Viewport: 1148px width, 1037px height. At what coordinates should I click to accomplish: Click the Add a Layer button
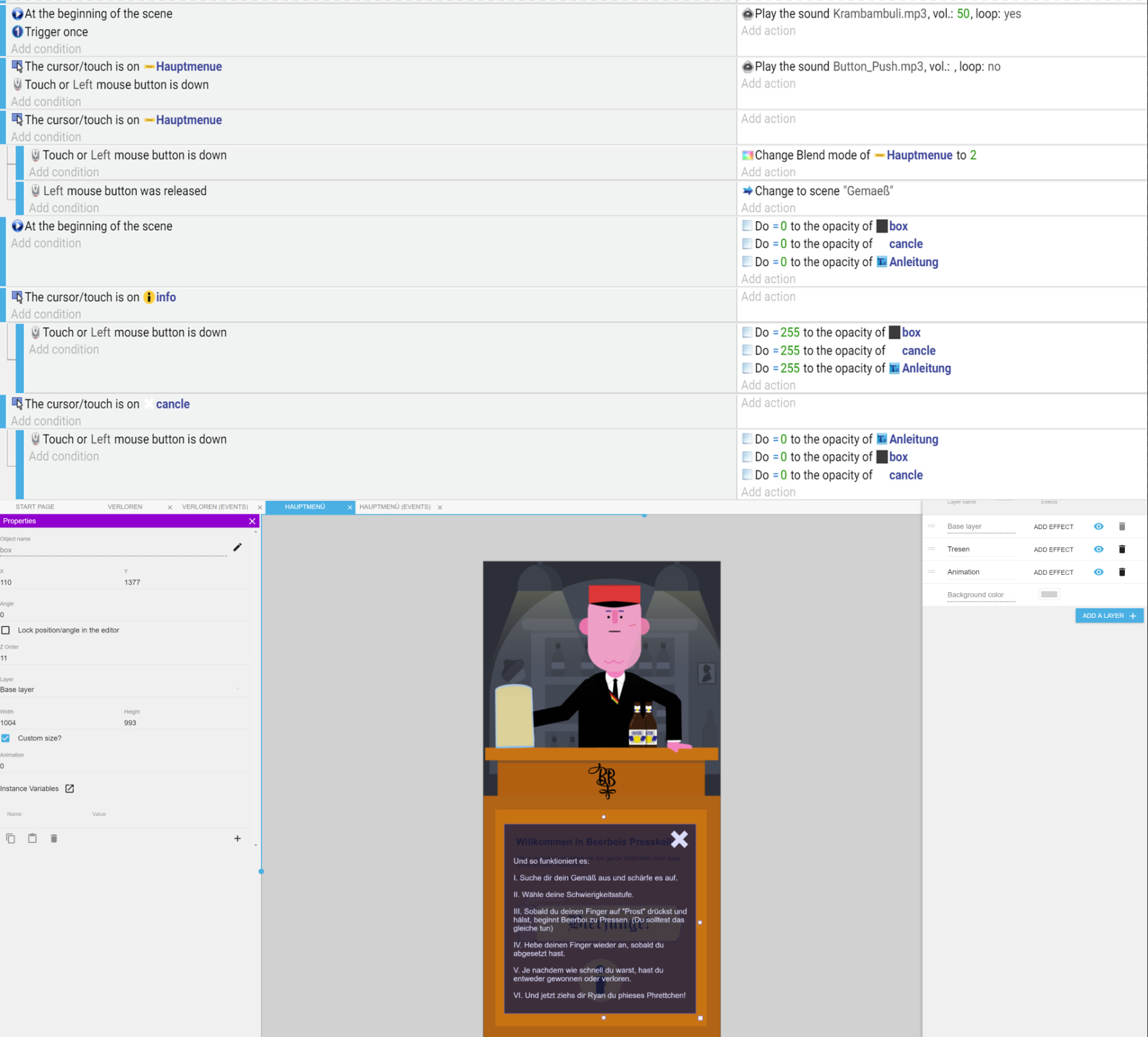click(x=1109, y=616)
